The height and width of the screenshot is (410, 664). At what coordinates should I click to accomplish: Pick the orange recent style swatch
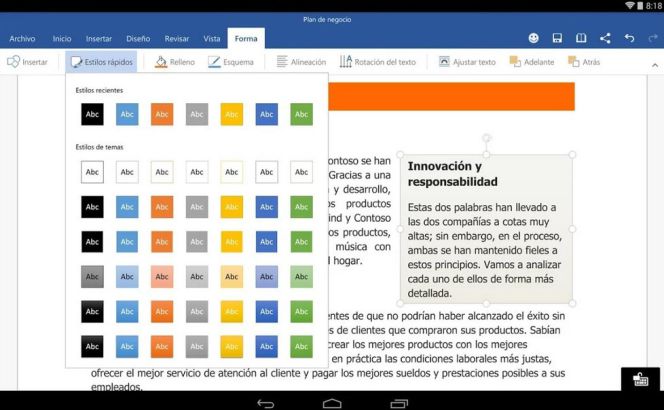pos(162,114)
